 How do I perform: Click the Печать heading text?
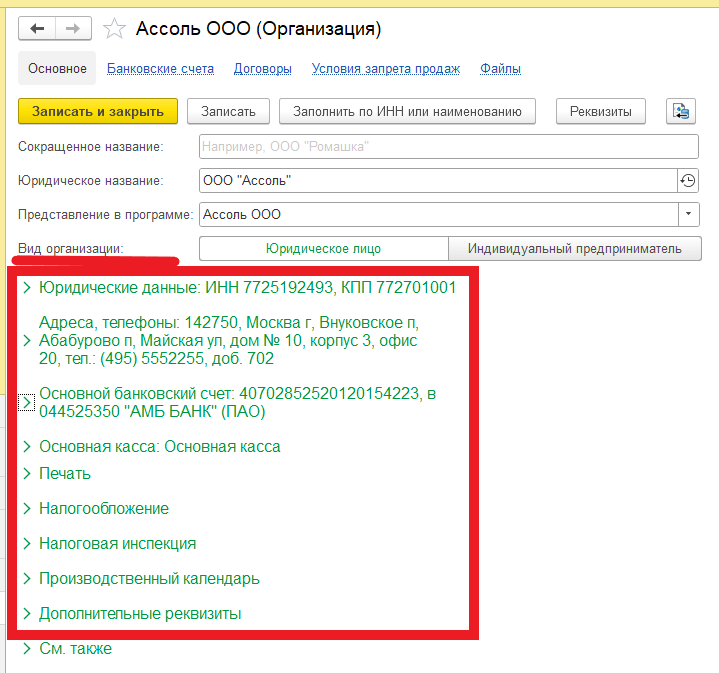point(65,473)
